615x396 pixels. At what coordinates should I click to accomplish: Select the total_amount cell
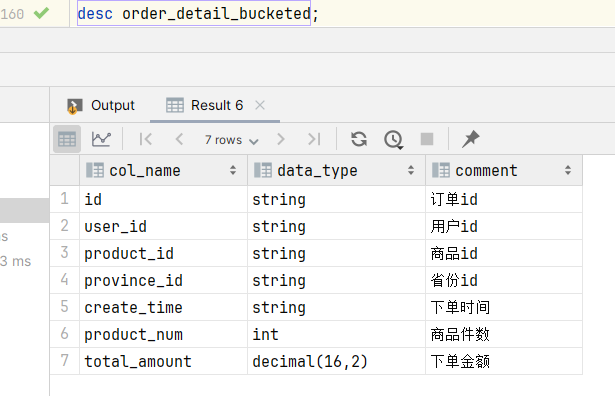[x=164, y=361]
